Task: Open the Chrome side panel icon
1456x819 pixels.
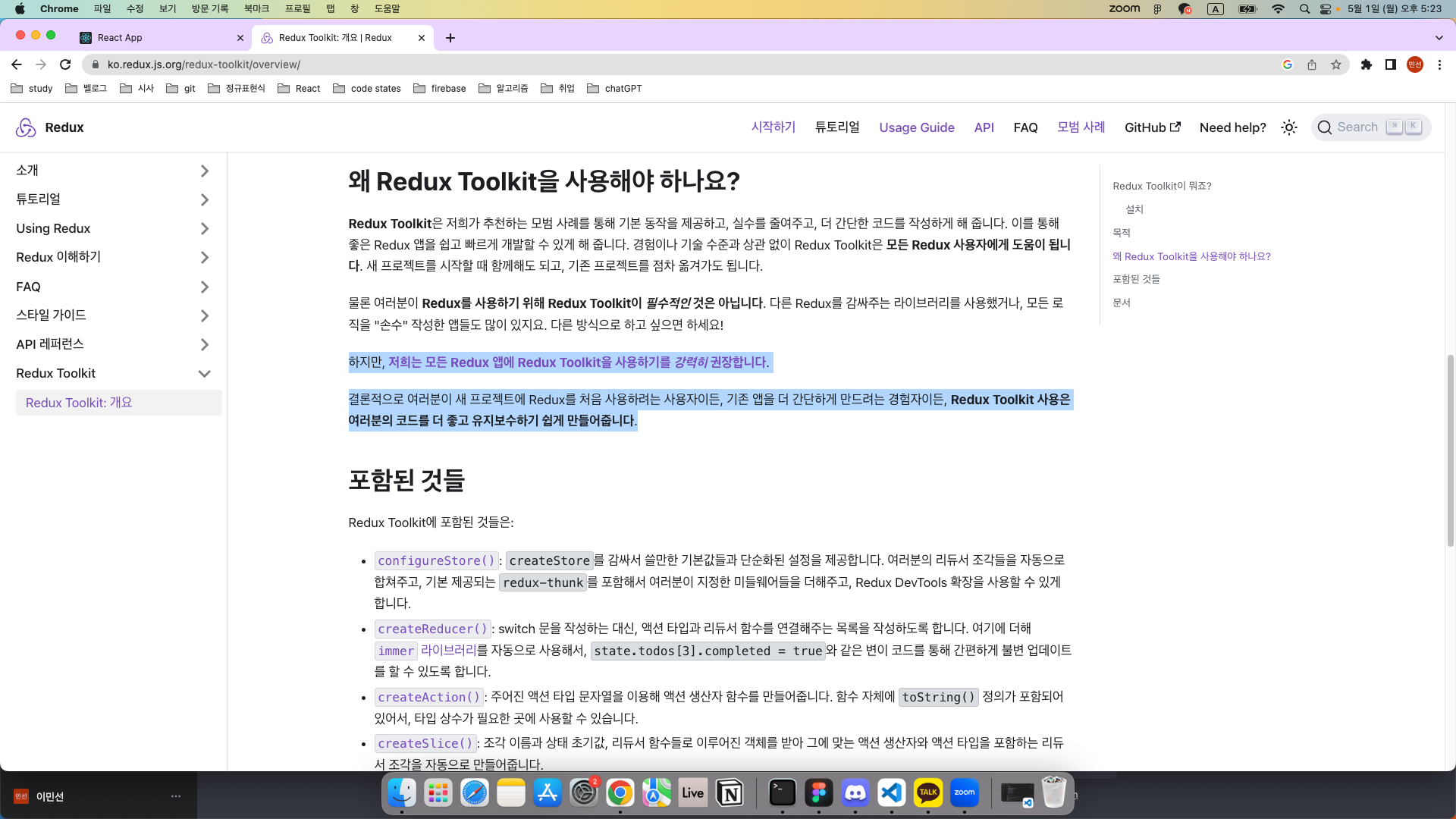Action: (x=1391, y=64)
